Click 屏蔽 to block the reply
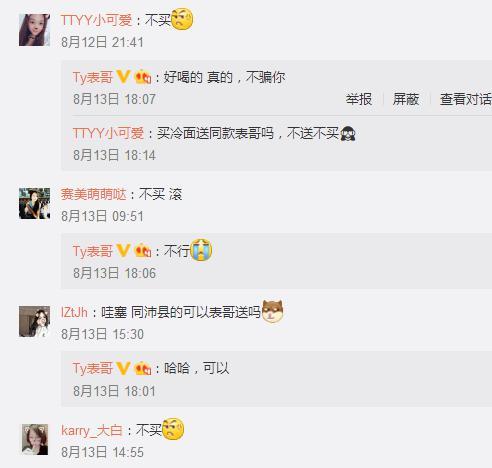Viewport: 492px width, 468px height. [406, 99]
